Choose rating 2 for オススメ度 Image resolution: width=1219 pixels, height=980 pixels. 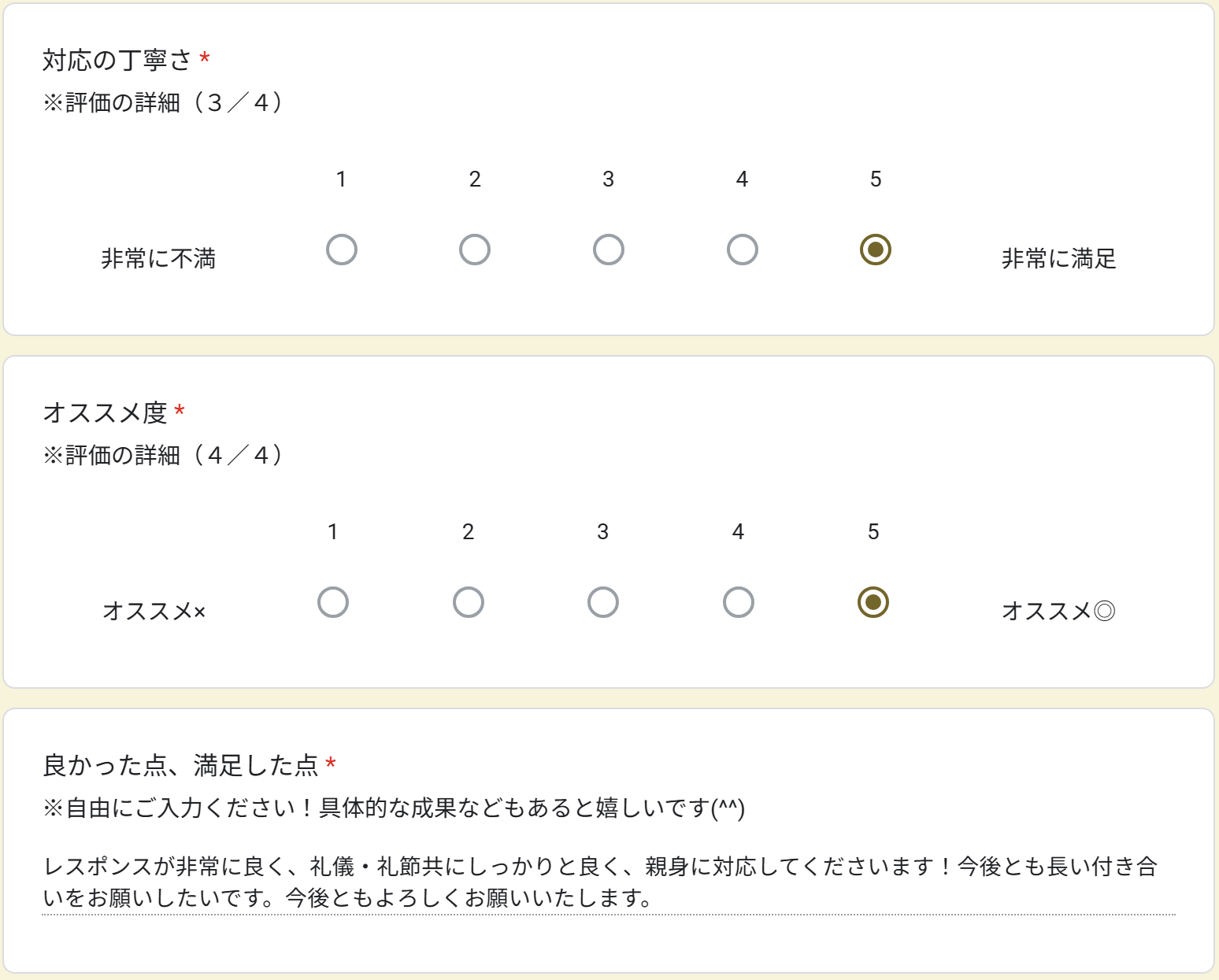point(469,602)
